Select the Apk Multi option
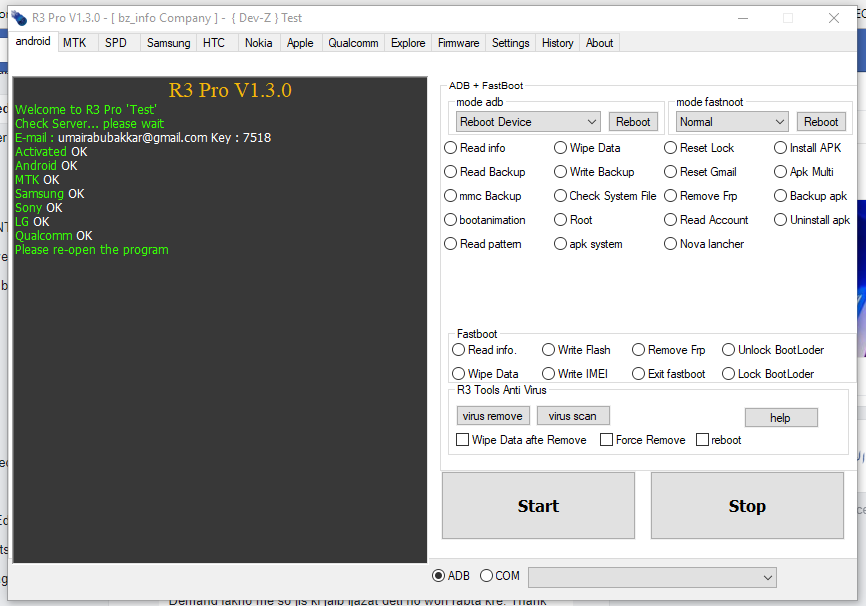 (804, 172)
